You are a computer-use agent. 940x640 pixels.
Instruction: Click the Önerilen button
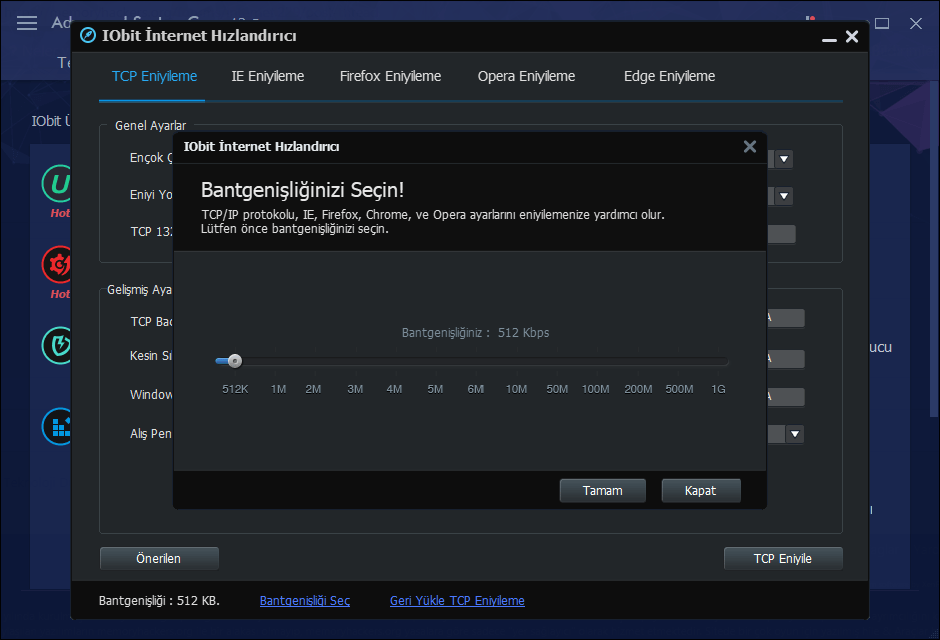159,559
